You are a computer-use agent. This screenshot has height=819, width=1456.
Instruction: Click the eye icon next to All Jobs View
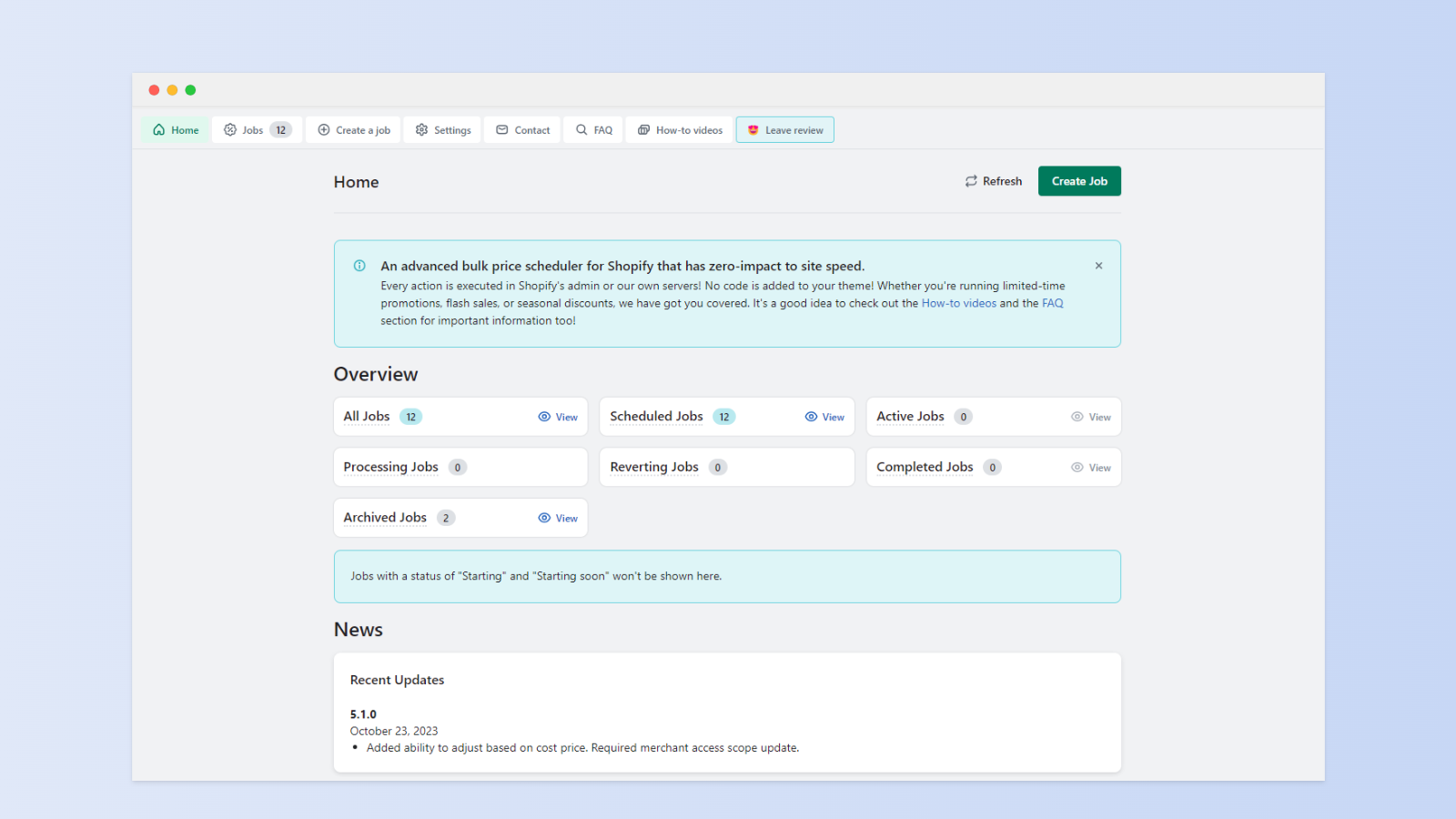[544, 416]
